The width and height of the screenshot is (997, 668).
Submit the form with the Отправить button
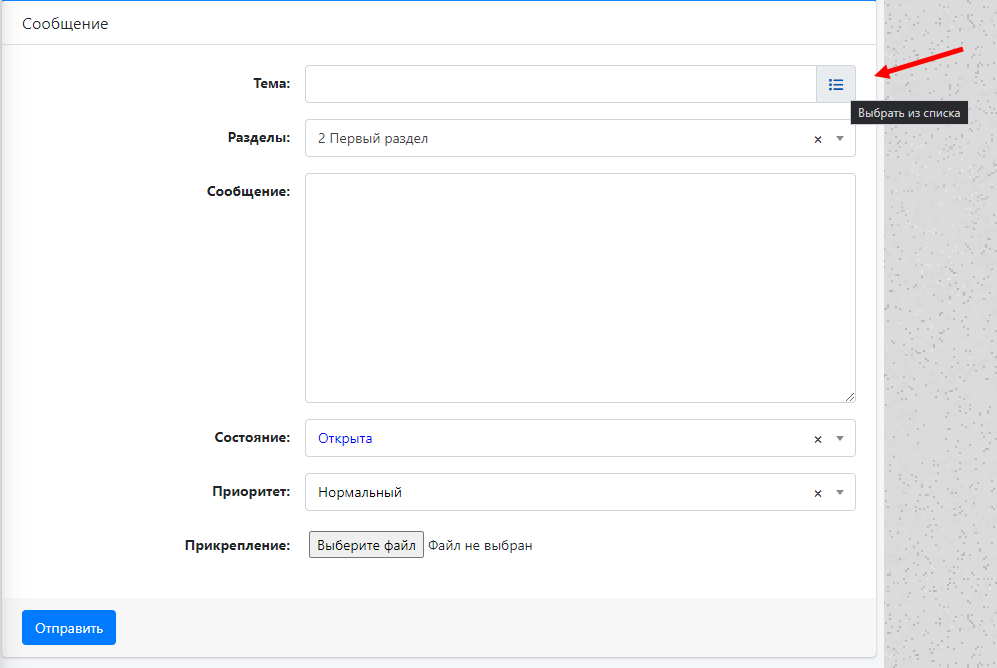pyautogui.click(x=69, y=628)
